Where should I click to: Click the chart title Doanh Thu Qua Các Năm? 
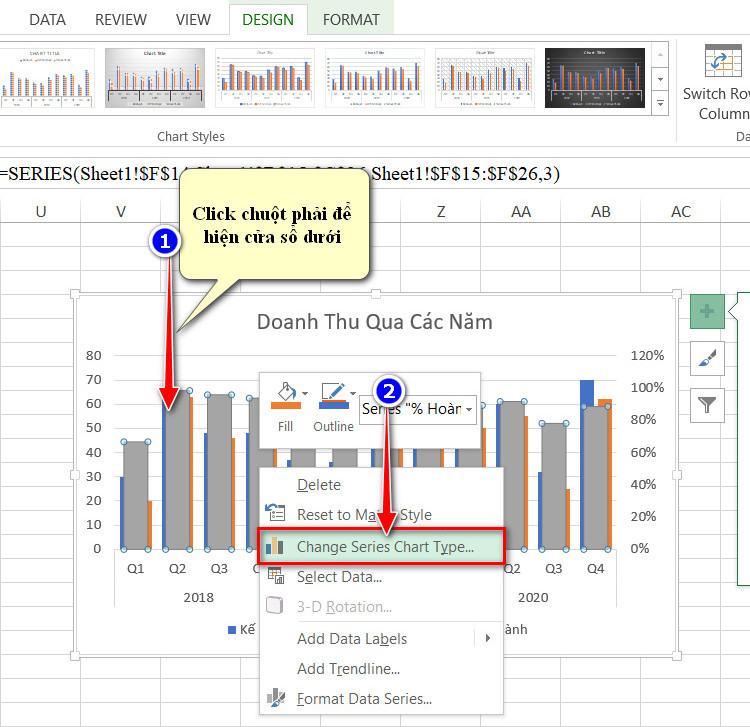[375, 322]
